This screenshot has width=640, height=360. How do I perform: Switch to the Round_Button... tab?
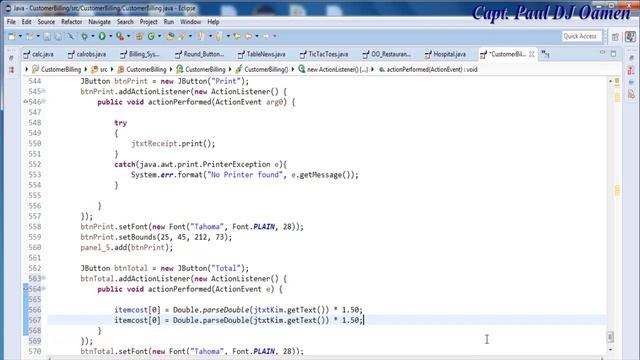(200, 54)
